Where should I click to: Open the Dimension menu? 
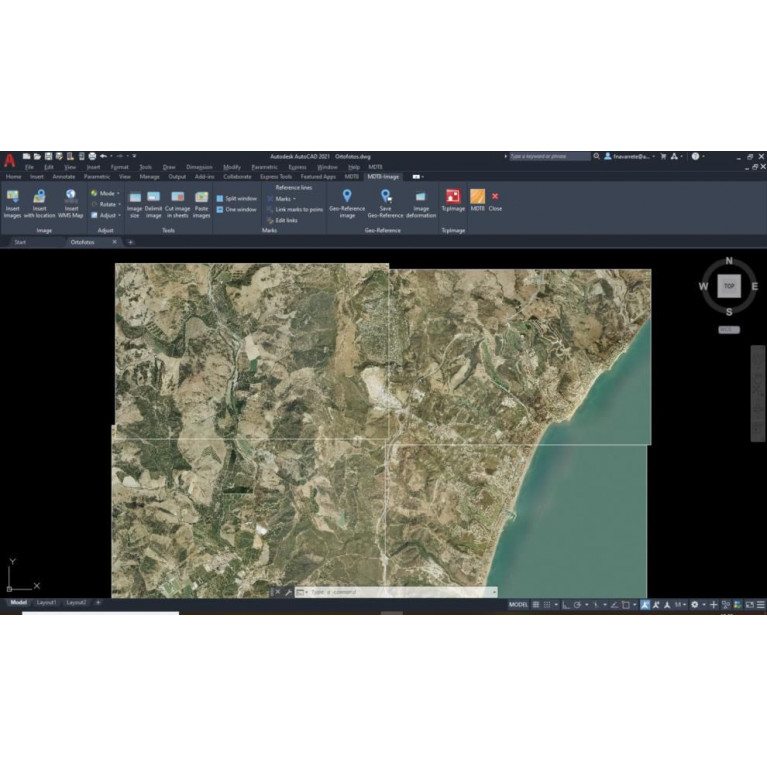[x=198, y=167]
